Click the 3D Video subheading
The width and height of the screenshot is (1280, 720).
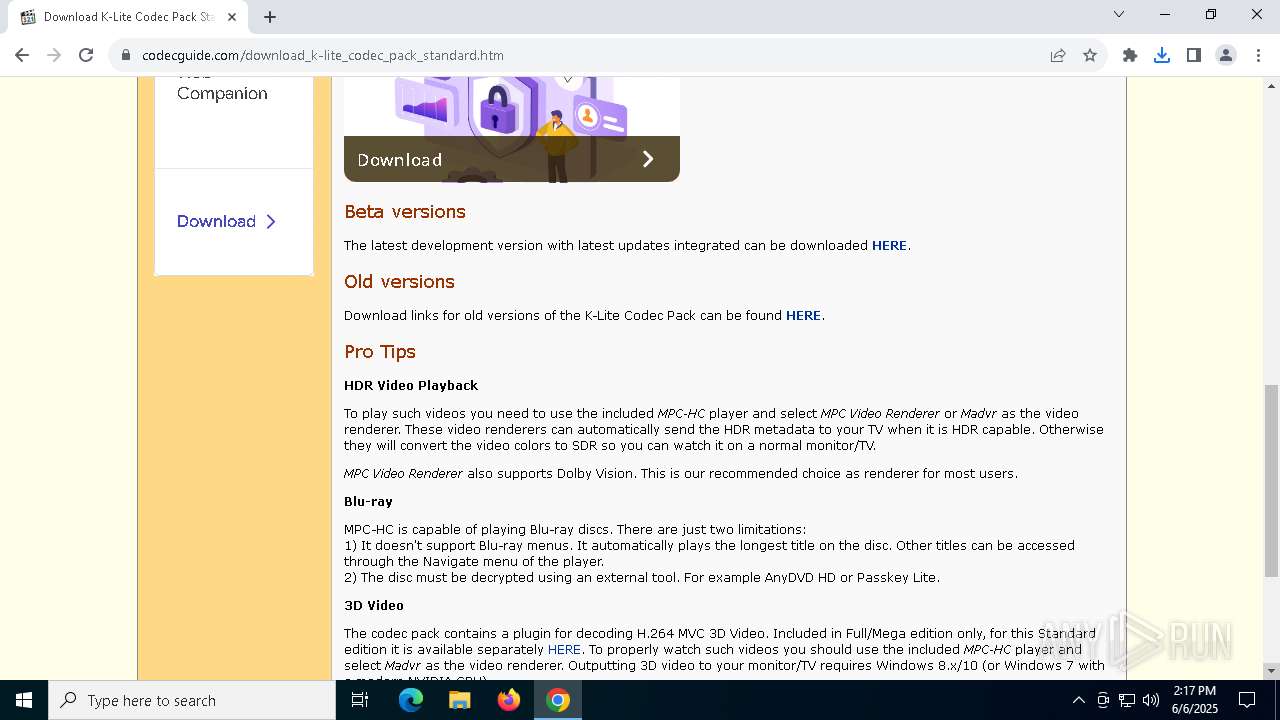tap(374, 605)
